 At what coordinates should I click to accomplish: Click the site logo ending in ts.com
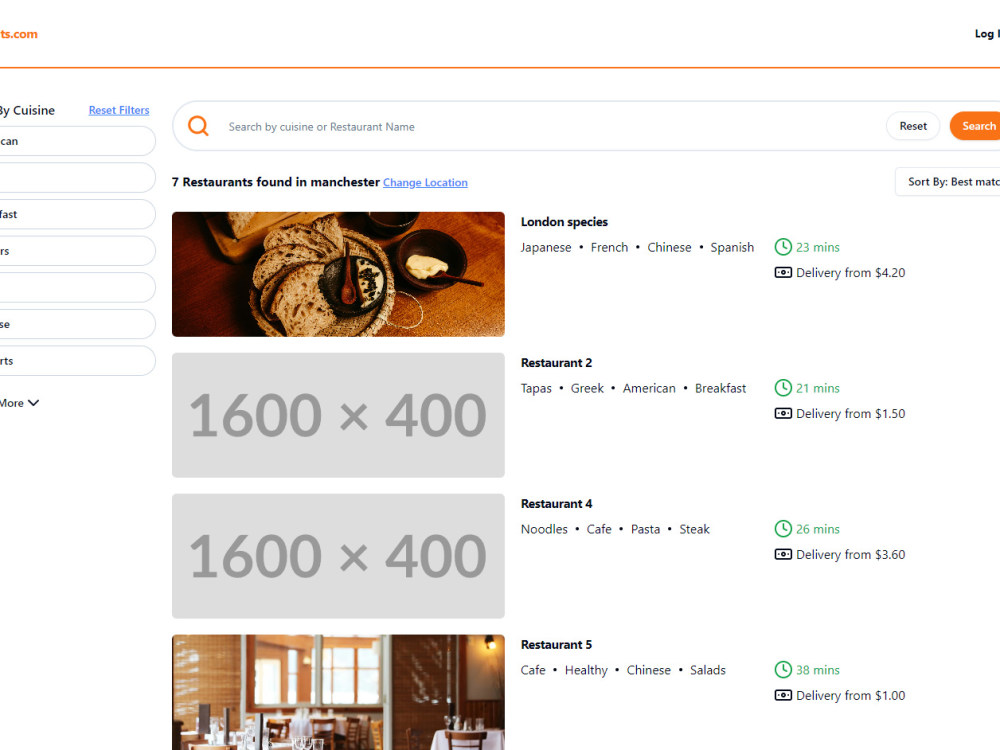coord(18,34)
